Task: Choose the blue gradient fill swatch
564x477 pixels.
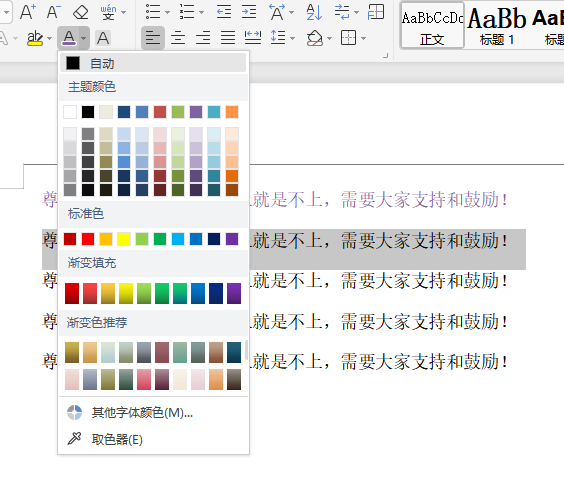Action: (198, 293)
